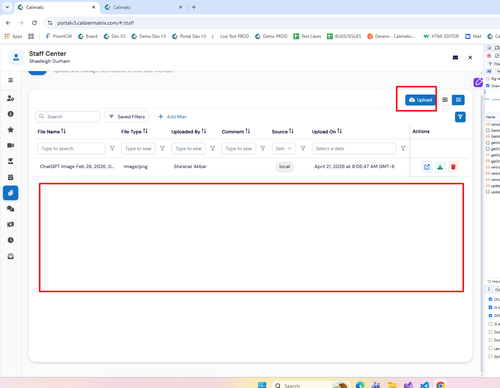Image resolution: width=500 pixels, height=388 pixels.
Task: Click the Windows taskbar Search box
Action: 311,385
